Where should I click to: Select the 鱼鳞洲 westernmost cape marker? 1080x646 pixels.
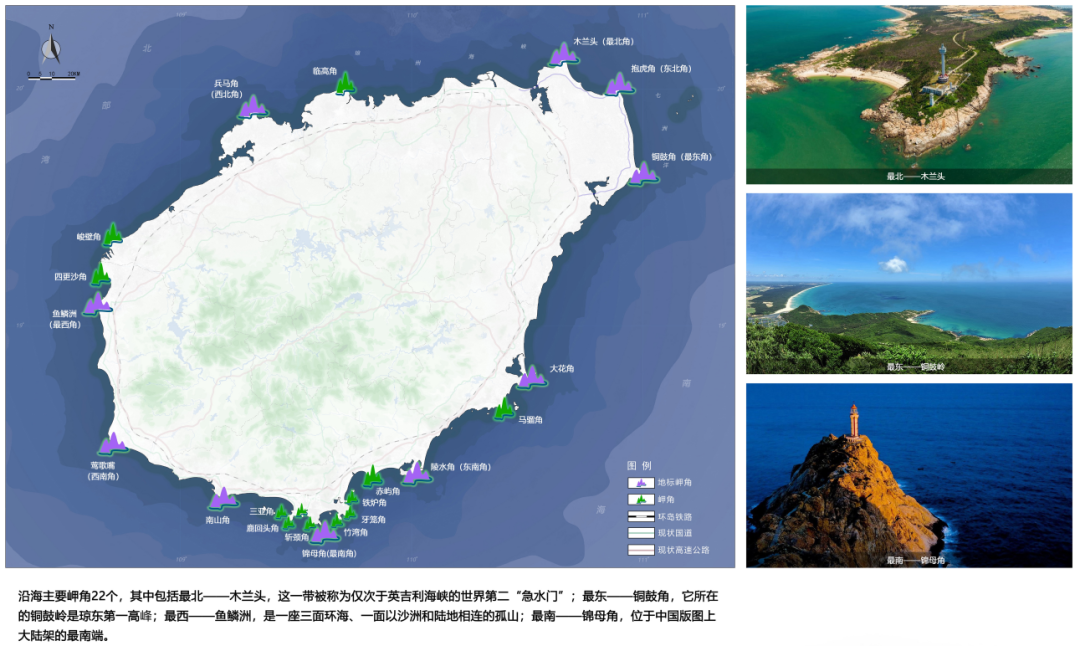[96, 303]
